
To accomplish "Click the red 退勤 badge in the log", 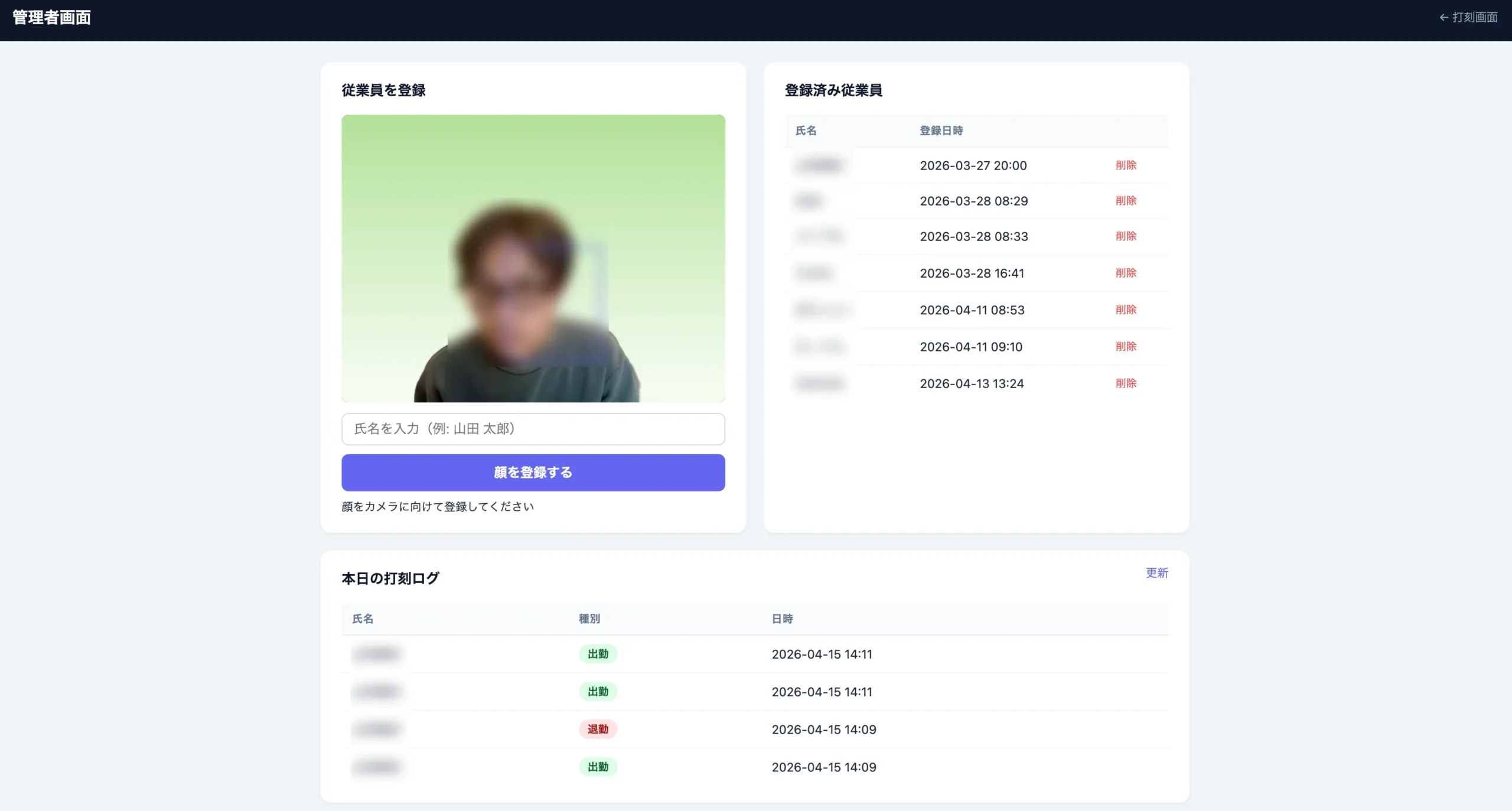I will click(598, 729).
